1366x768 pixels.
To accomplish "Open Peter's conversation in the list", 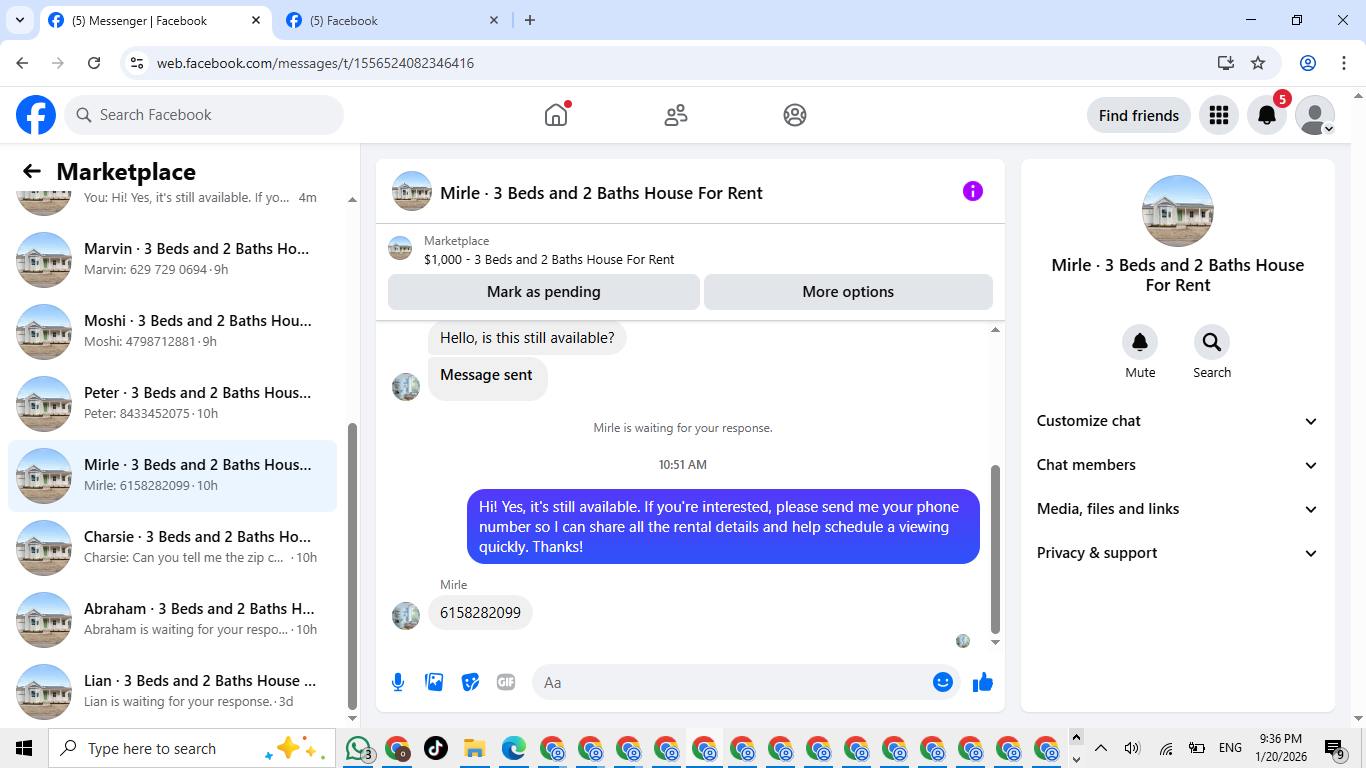I will tap(172, 404).
